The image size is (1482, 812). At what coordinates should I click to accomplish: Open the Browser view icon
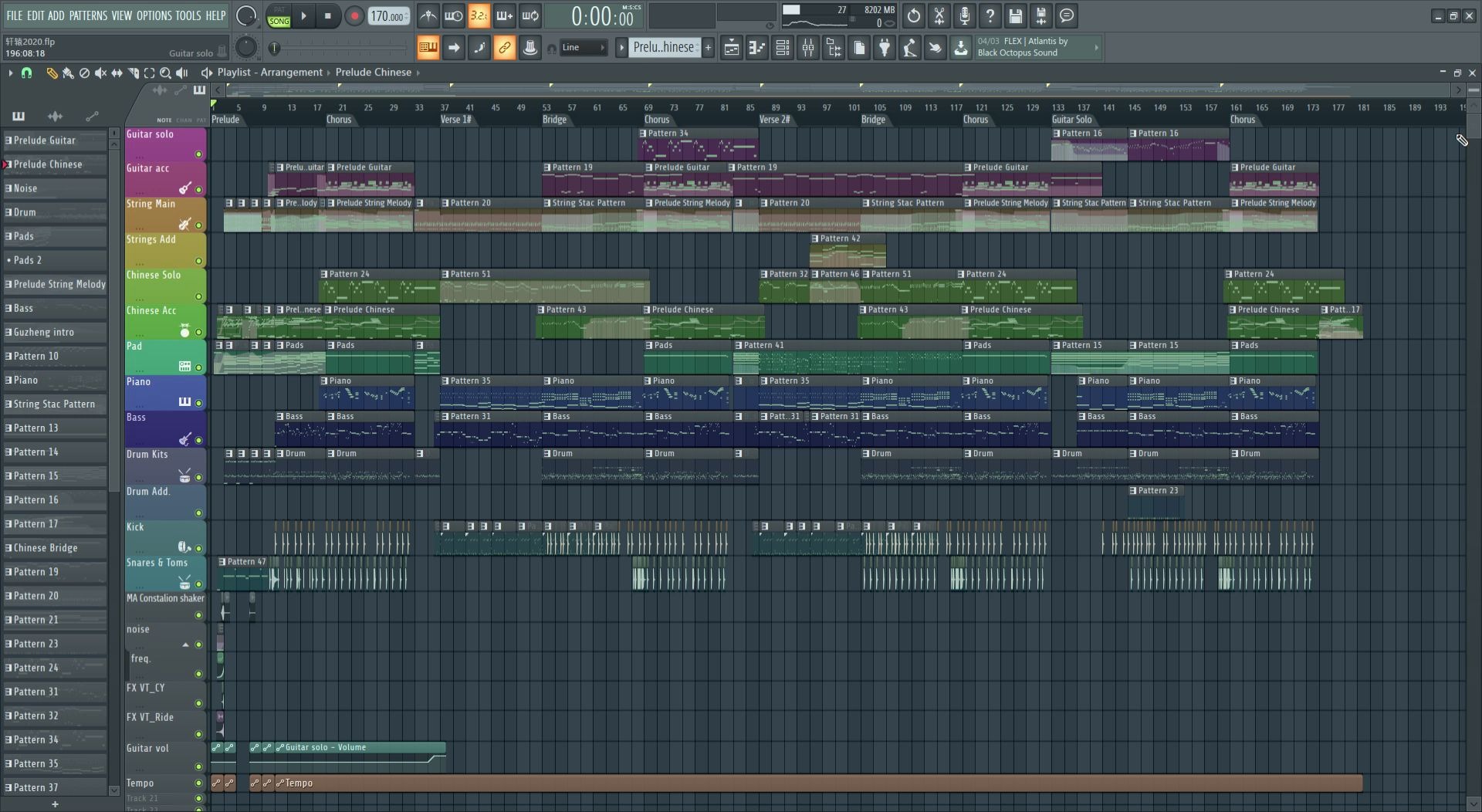coord(833,48)
